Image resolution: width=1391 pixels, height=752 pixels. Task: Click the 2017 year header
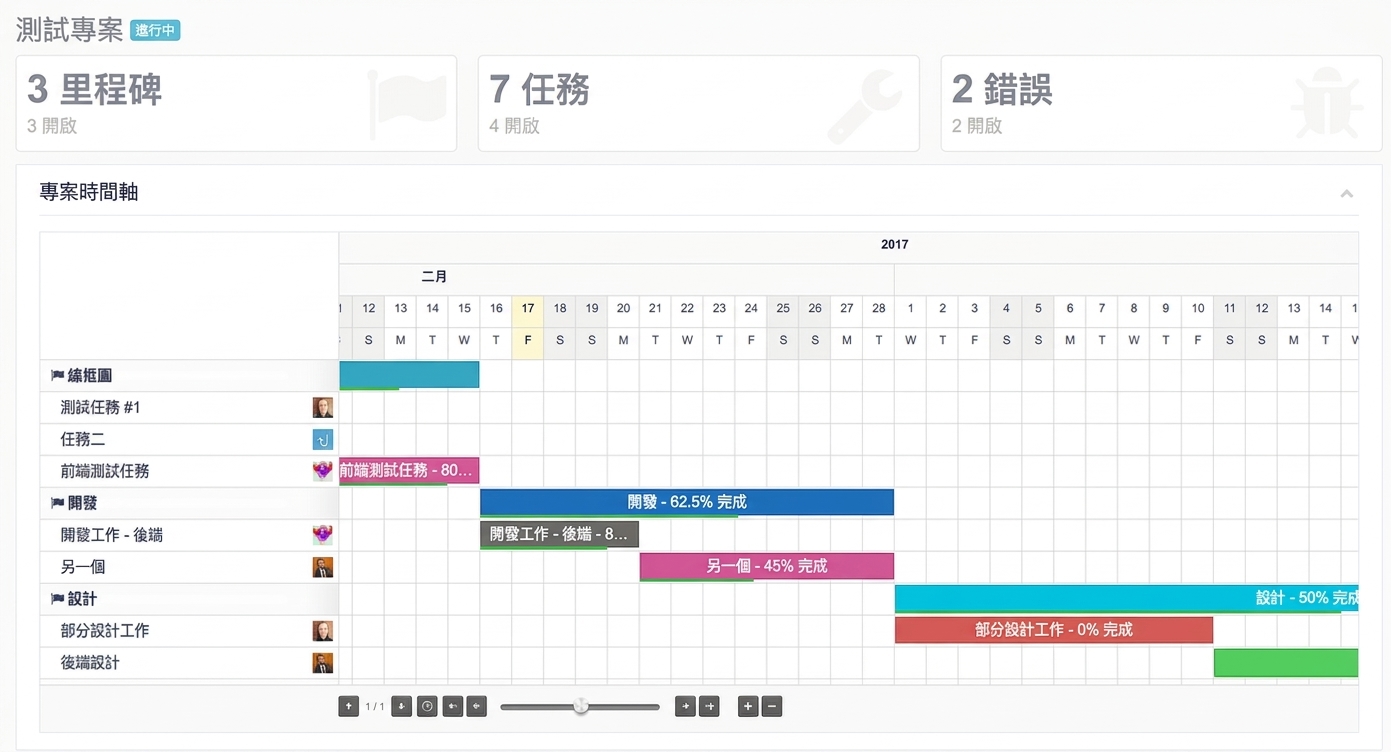[895, 244]
